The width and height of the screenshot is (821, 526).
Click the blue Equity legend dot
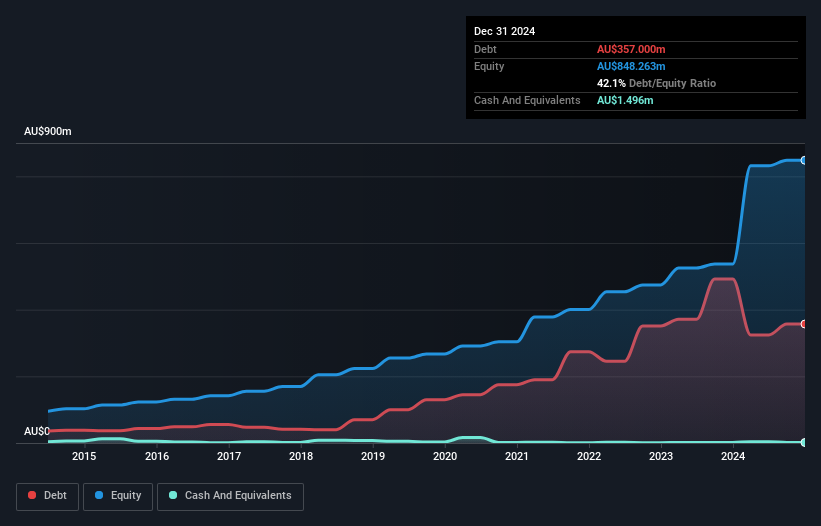coord(99,495)
